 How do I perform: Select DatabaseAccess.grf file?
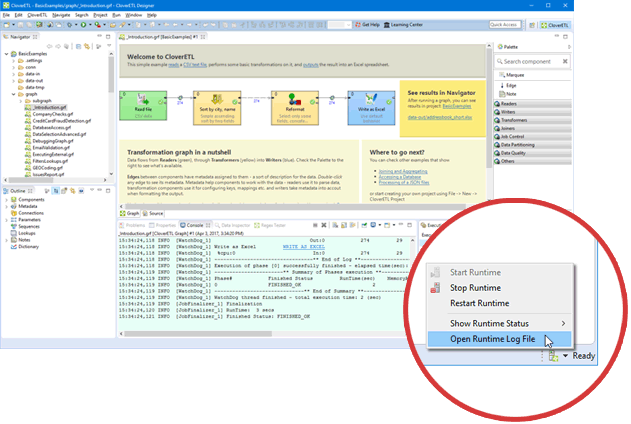(47, 128)
